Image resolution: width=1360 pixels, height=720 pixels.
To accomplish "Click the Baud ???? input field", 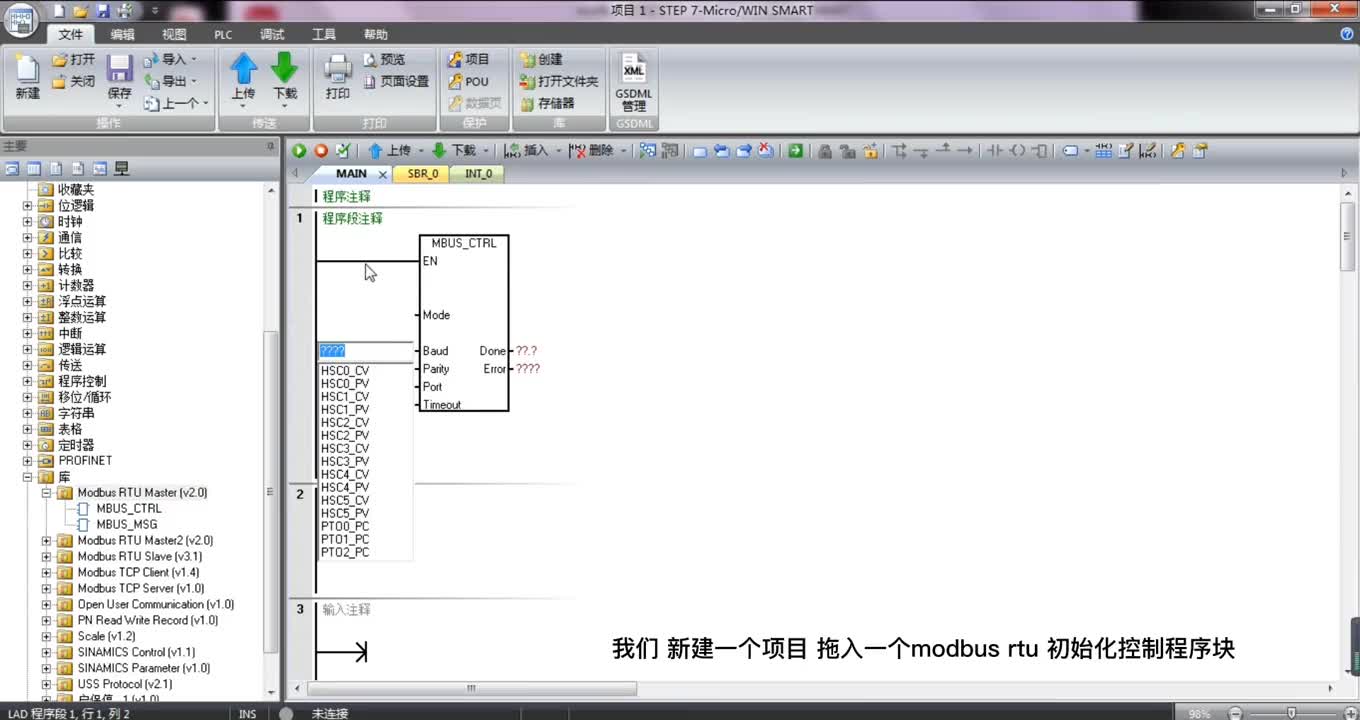I will 365,351.
